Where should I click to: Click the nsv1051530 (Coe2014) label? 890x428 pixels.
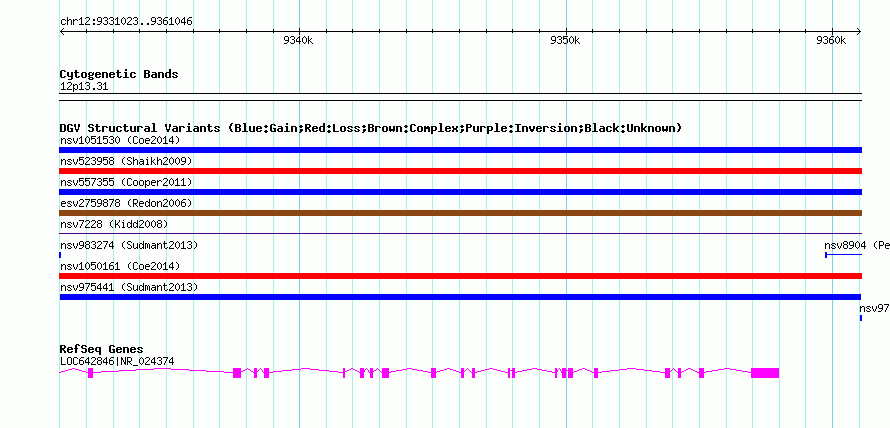click(118, 140)
